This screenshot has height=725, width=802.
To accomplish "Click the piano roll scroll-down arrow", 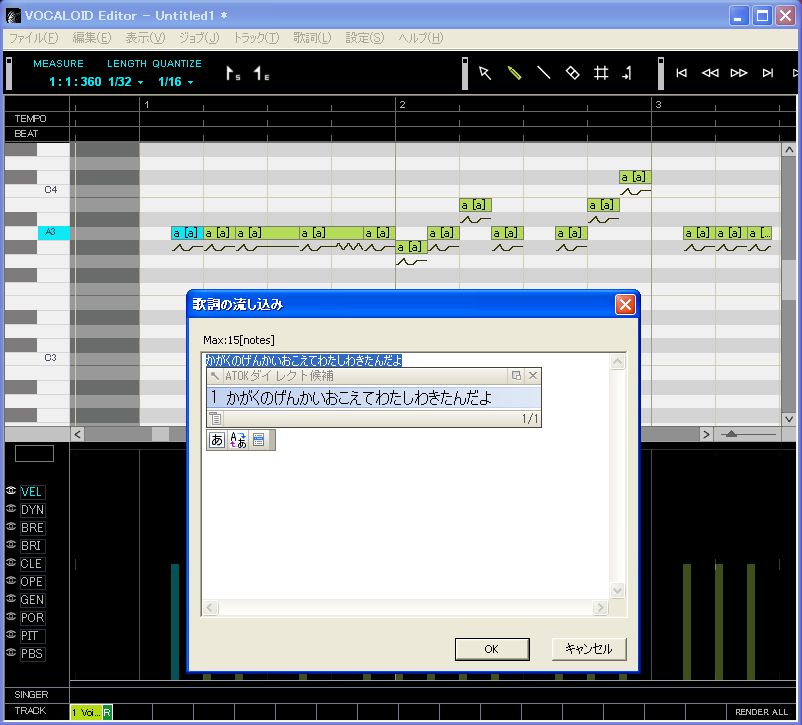I will tap(789, 419).
